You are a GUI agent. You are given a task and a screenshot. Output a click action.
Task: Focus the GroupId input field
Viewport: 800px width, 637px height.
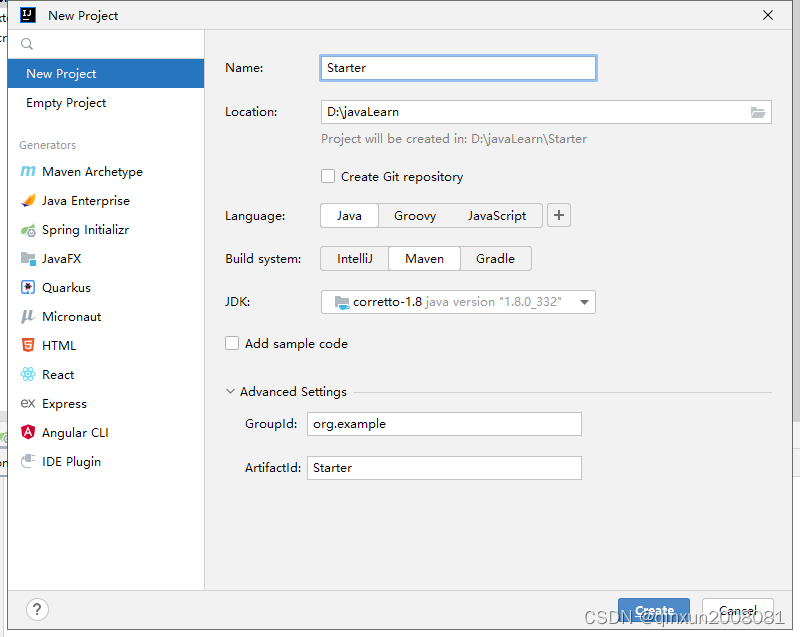444,424
